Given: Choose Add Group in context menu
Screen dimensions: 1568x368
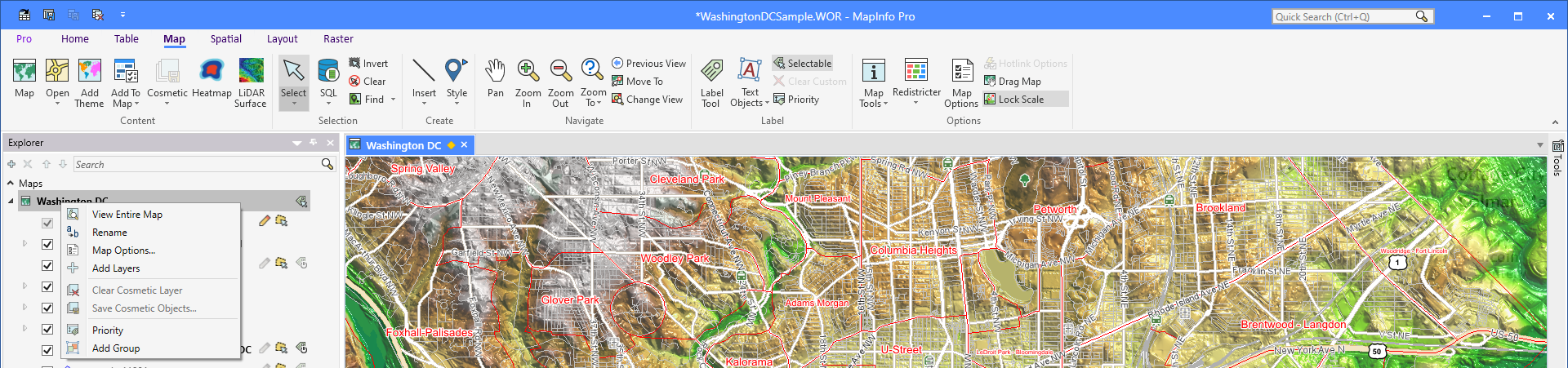Looking at the screenshot, I should click(x=151, y=348).
